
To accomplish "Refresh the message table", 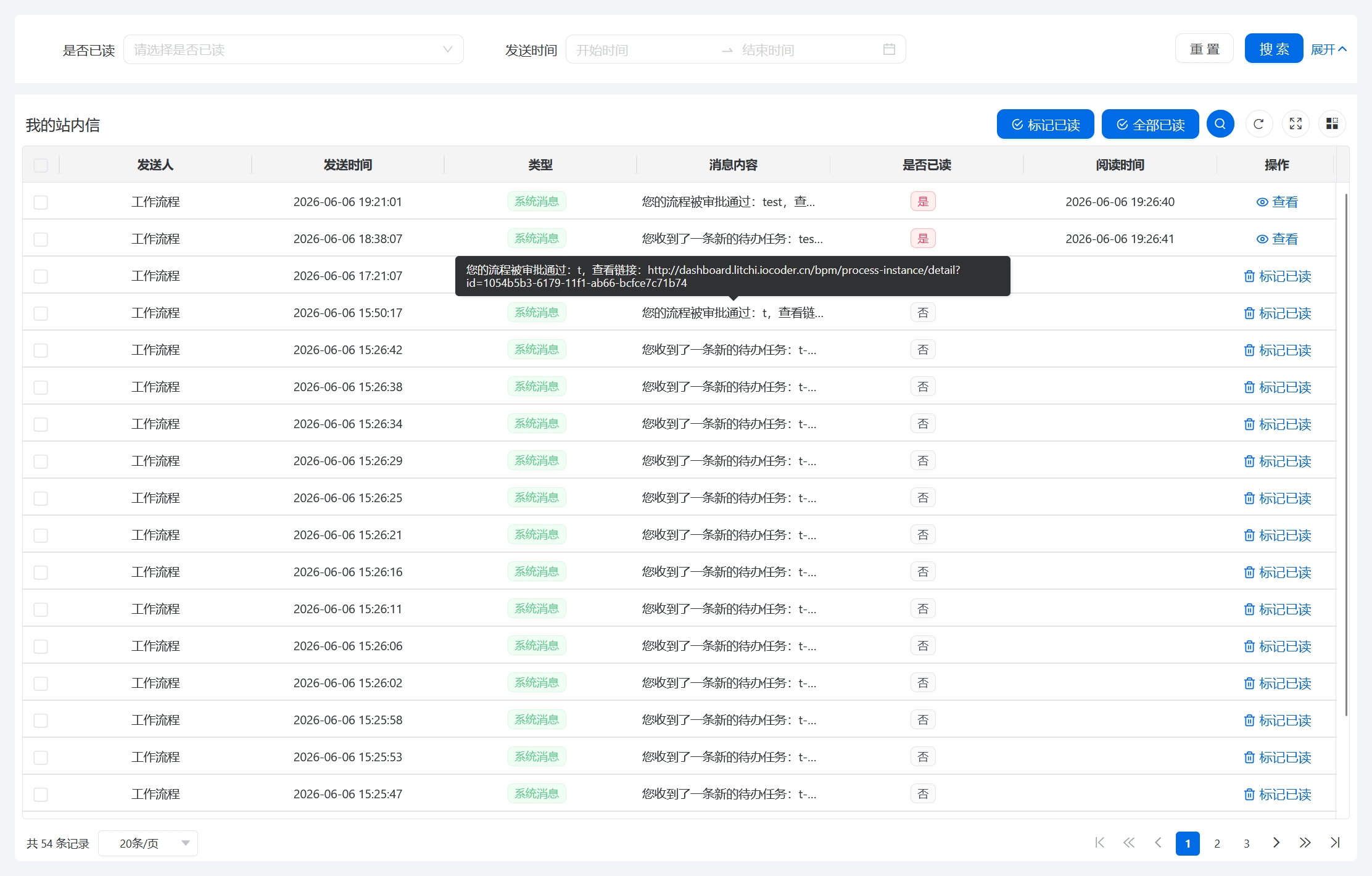I will tap(1258, 124).
